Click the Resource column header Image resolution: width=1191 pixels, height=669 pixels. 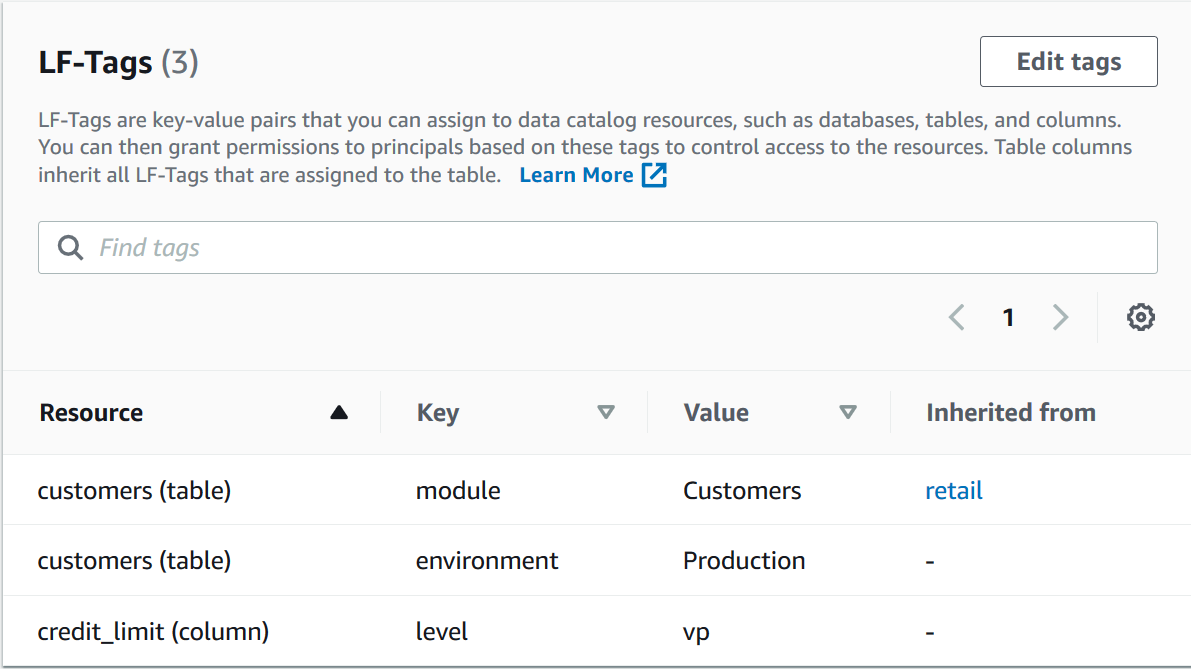coord(91,413)
